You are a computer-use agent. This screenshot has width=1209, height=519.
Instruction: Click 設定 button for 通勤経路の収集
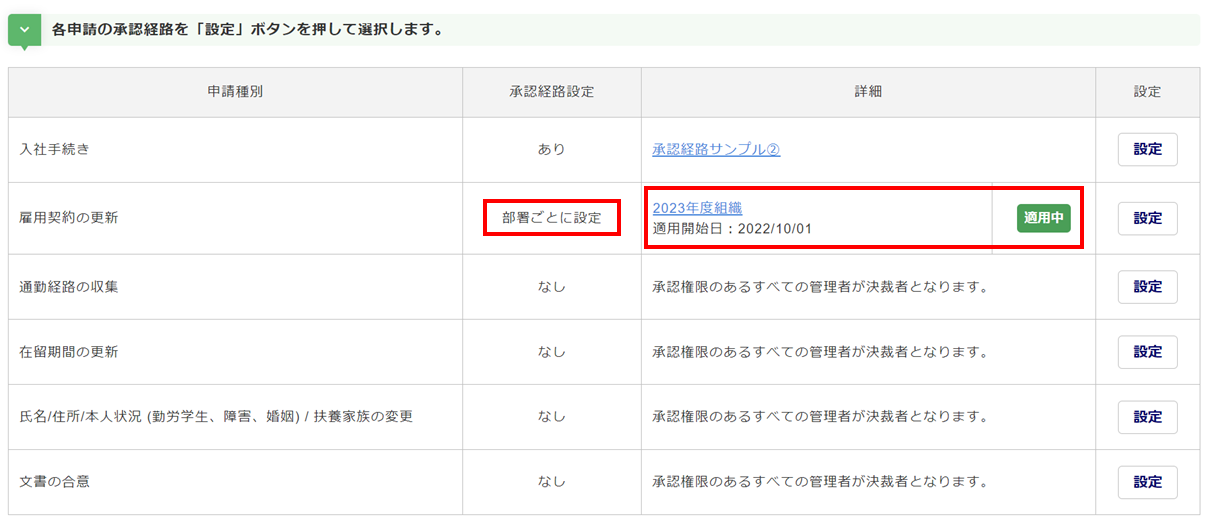[1147, 287]
